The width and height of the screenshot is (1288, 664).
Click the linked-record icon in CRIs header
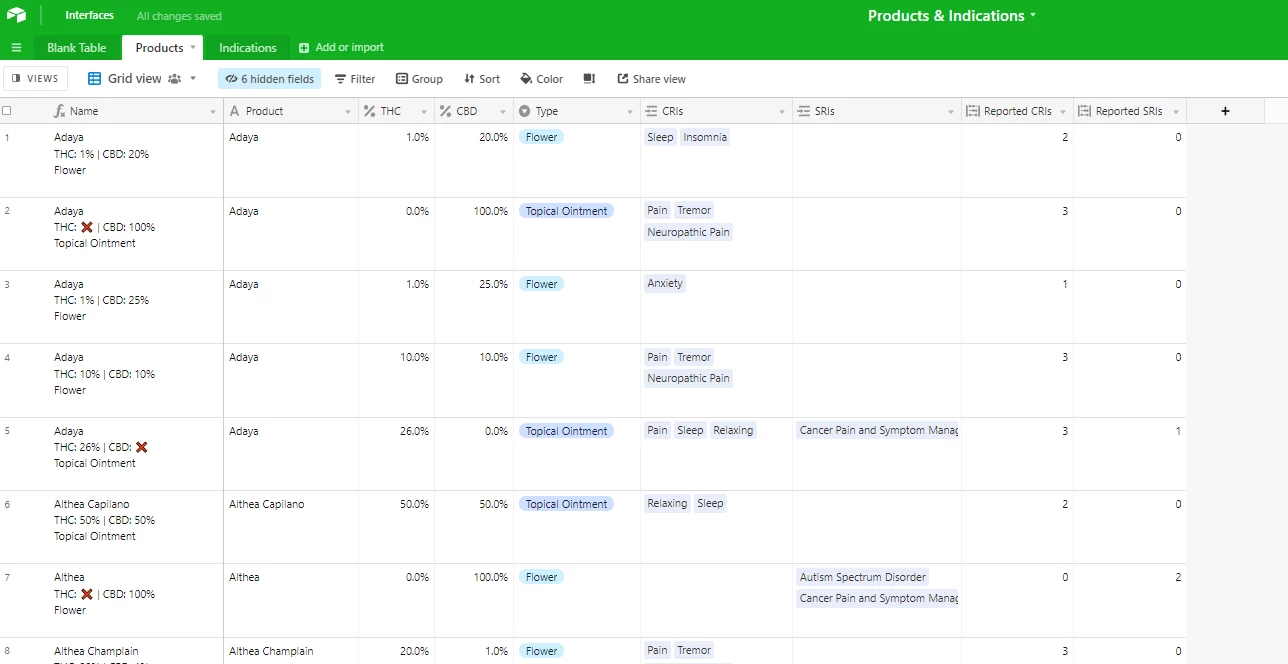652,111
